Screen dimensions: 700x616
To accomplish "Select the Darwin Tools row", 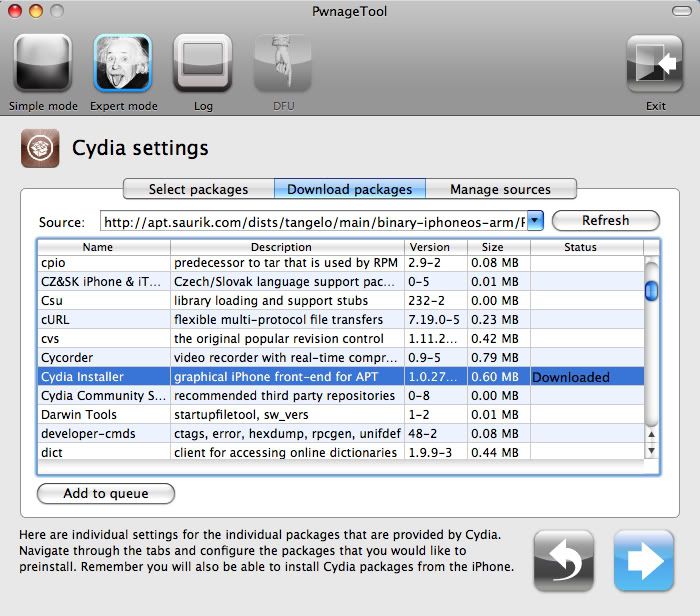I will [x=341, y=414].
